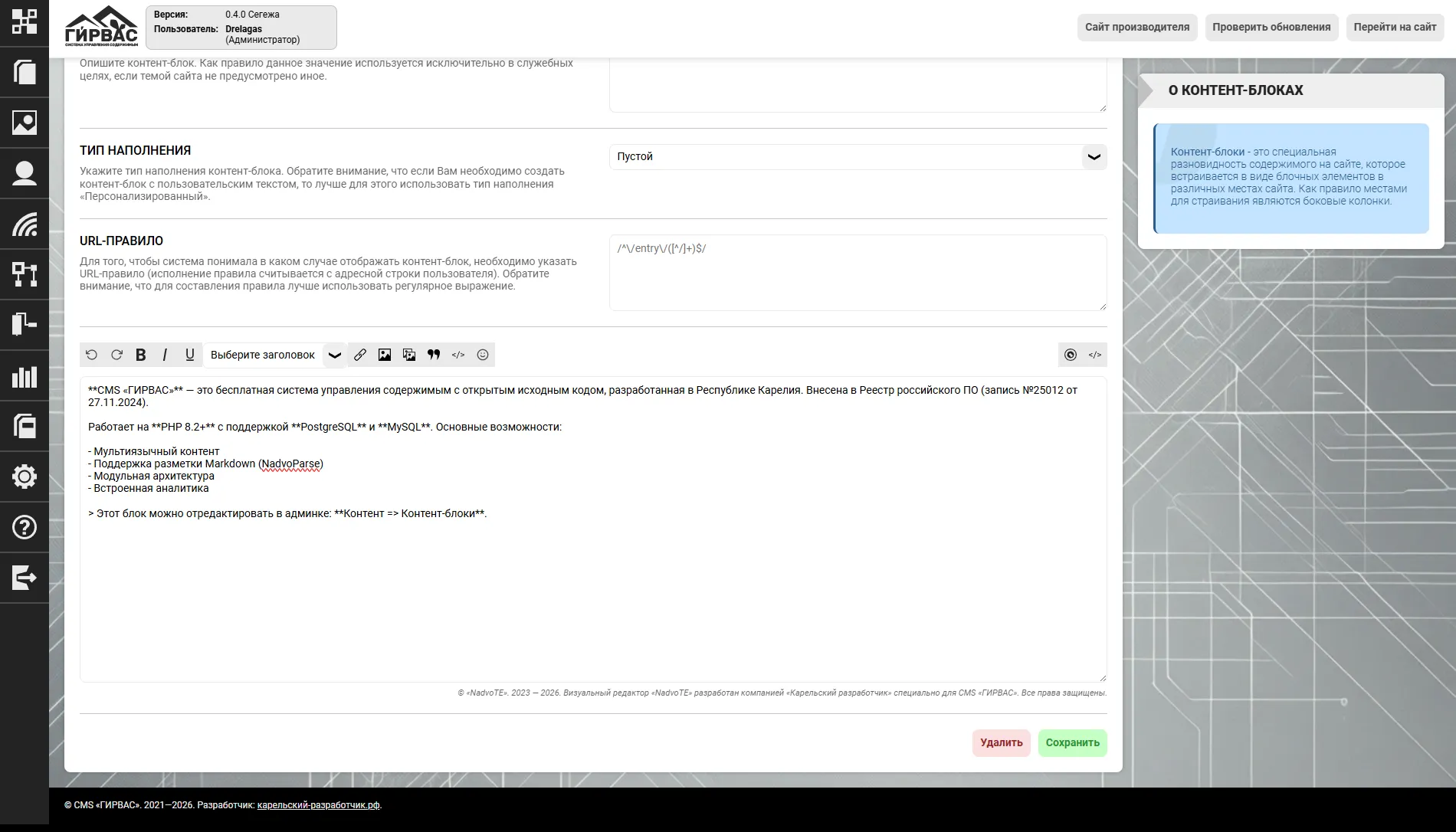Open the settings gear icon in sidebar
Screen dimensions: 1456x832
[25, 477]
